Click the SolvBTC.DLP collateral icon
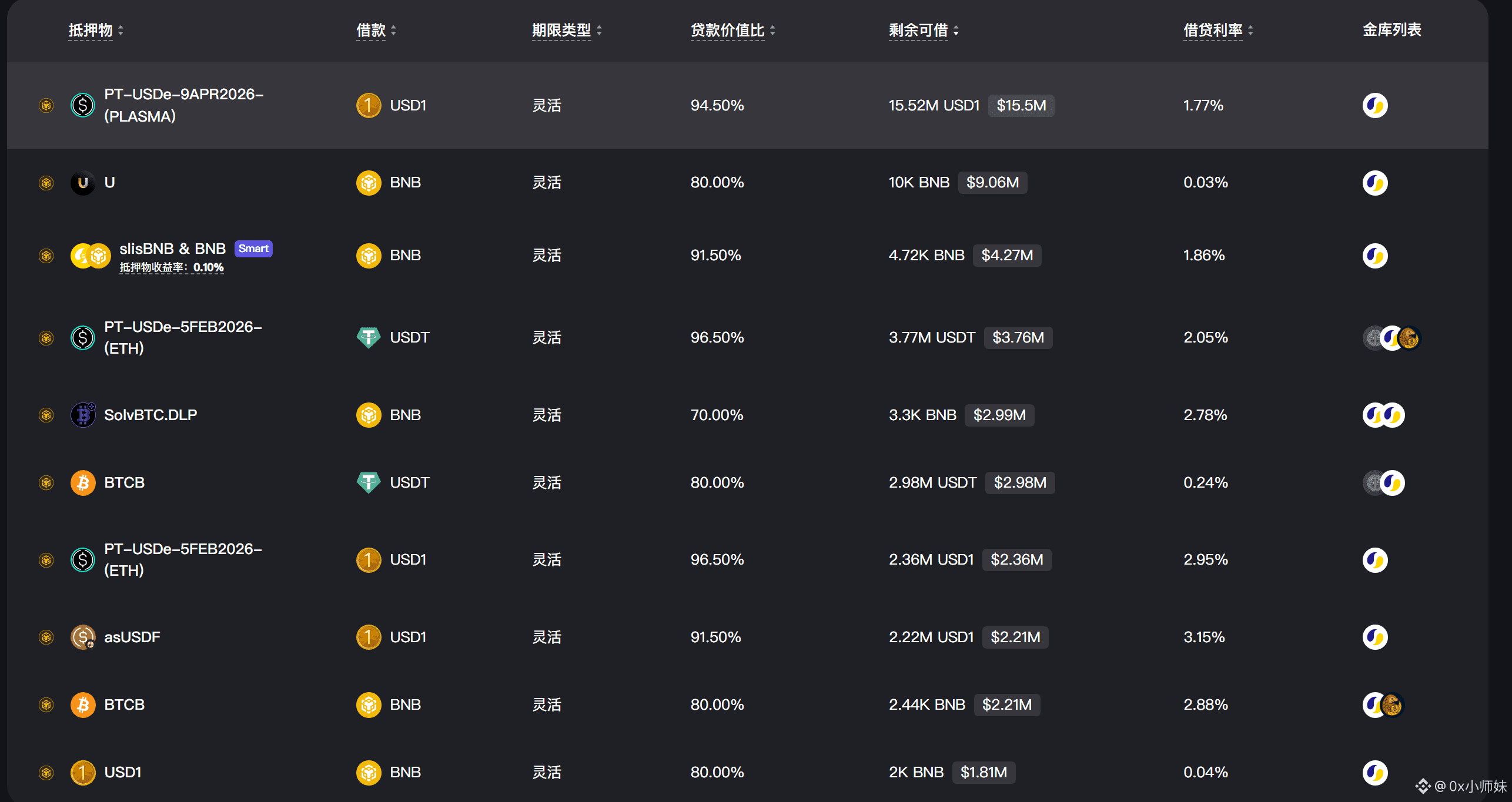Screen dimensions: 1512x802 [x=82, y=415]
